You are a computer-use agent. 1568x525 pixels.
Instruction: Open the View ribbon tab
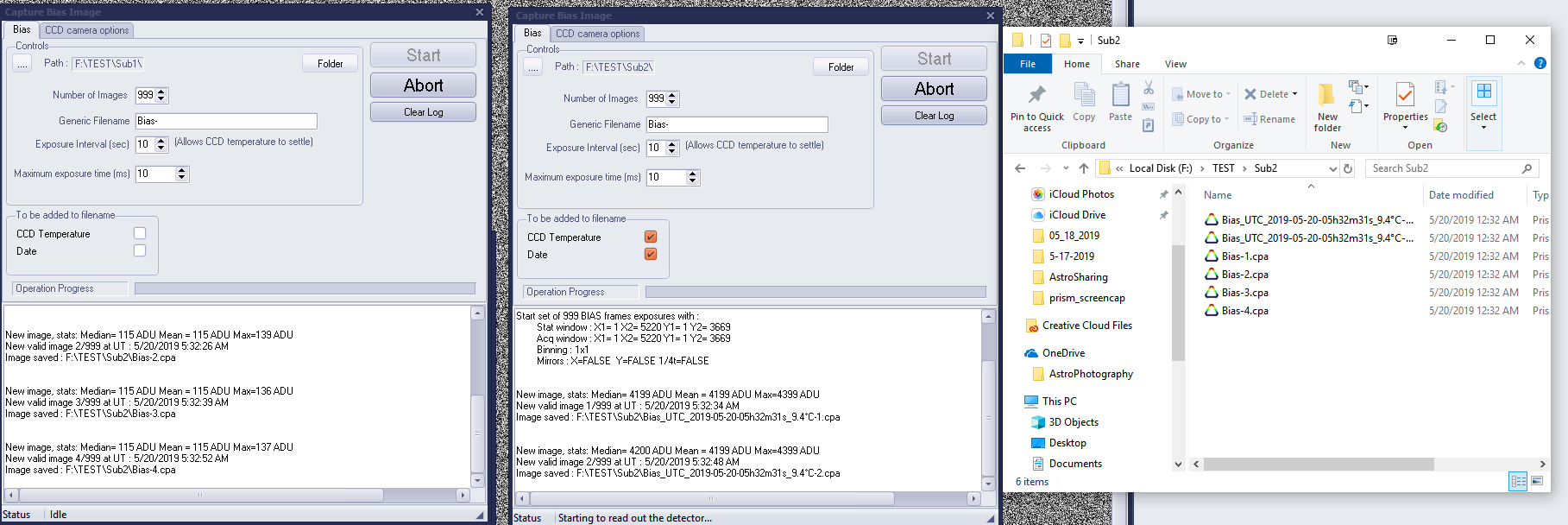1175,64
